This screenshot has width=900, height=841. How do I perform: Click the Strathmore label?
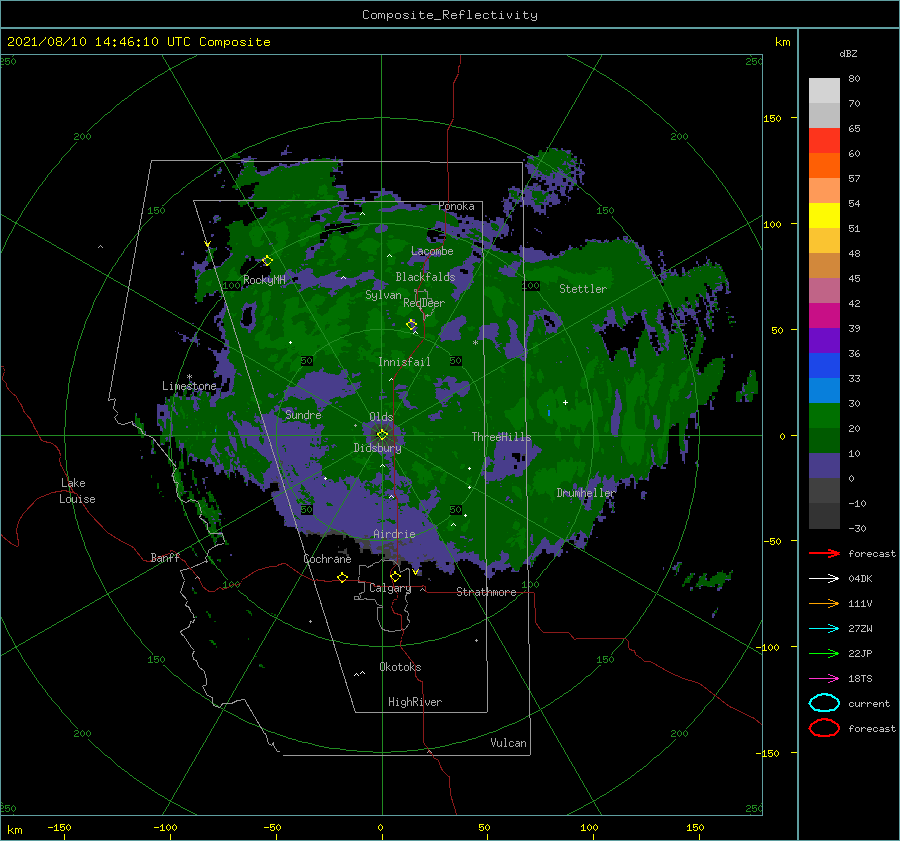coord(486,592)
